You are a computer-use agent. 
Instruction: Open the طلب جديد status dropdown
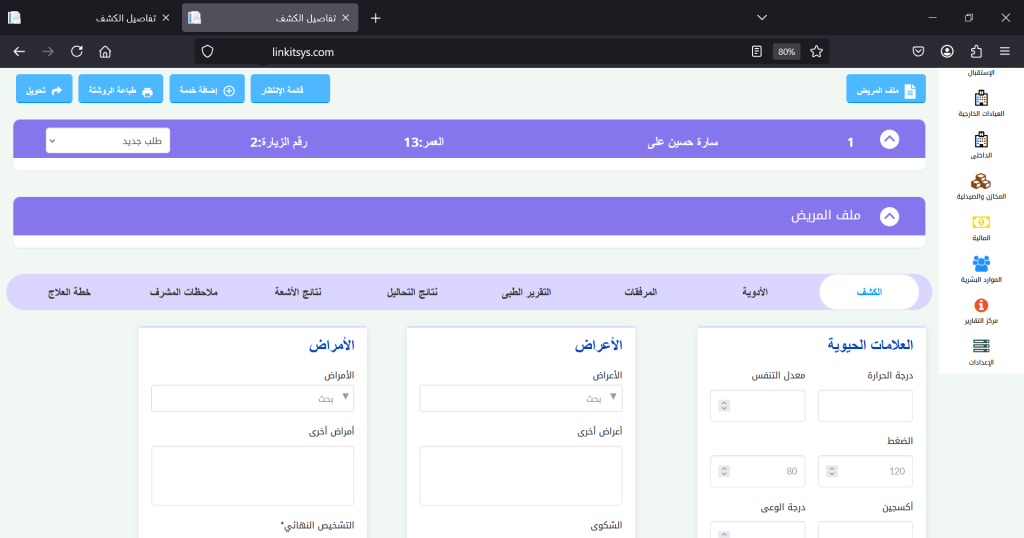(108, 141)
